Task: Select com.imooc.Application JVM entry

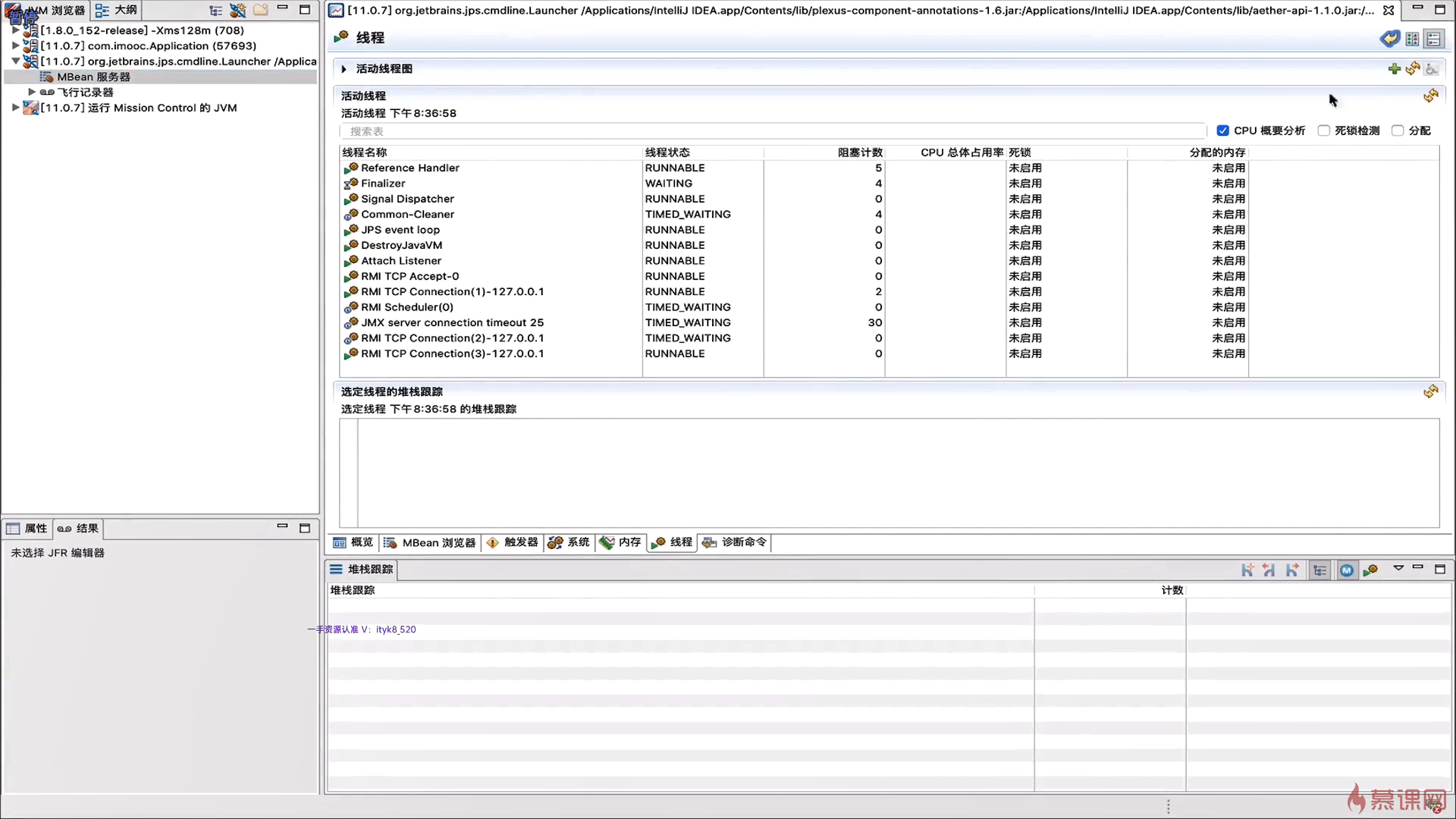Action: pos(148,45)
